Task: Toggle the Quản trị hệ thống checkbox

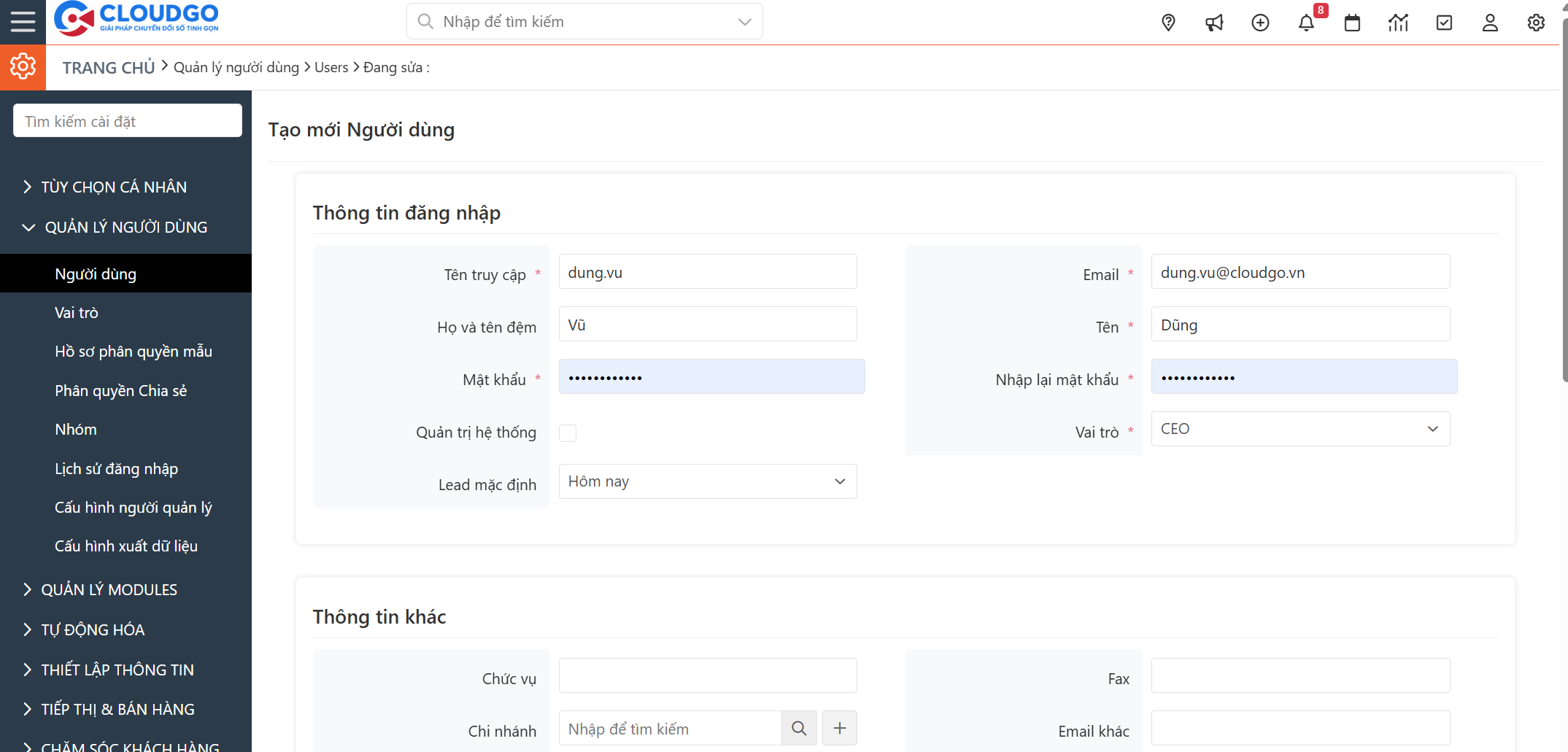Action: point(568,433)
